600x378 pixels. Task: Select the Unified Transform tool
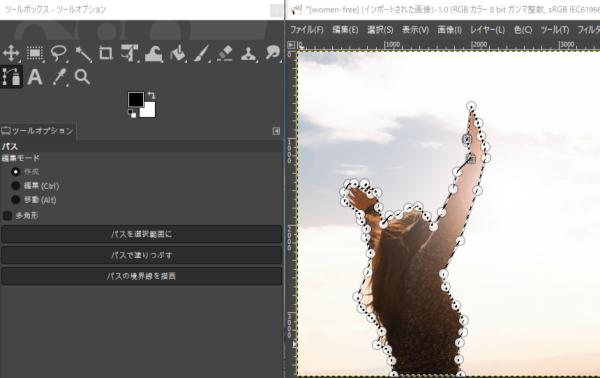coord(130,53)
